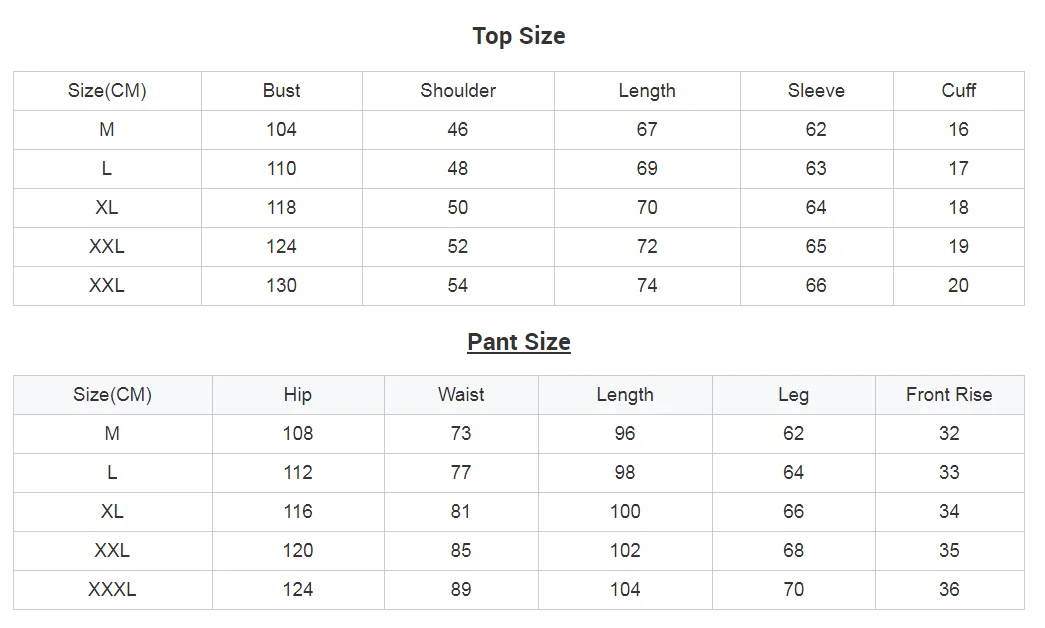Select the Waist column header
1045x628 pixels.
click(x=461, y=395)
